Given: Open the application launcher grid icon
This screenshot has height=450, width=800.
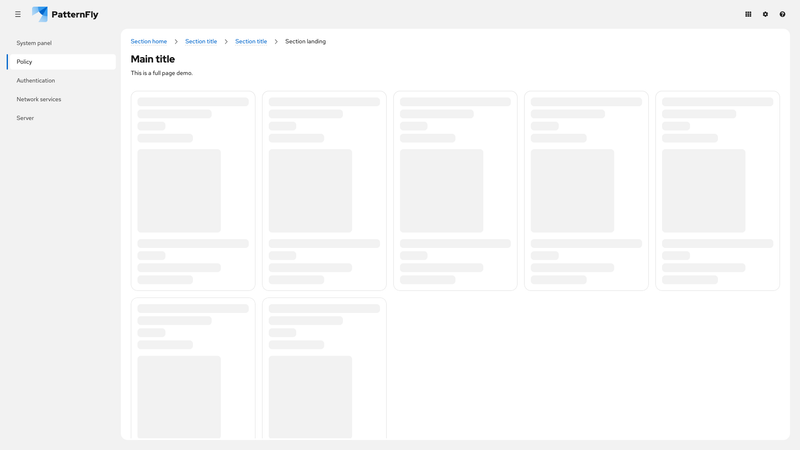Looking at the screenshot, I should (748, 14).
